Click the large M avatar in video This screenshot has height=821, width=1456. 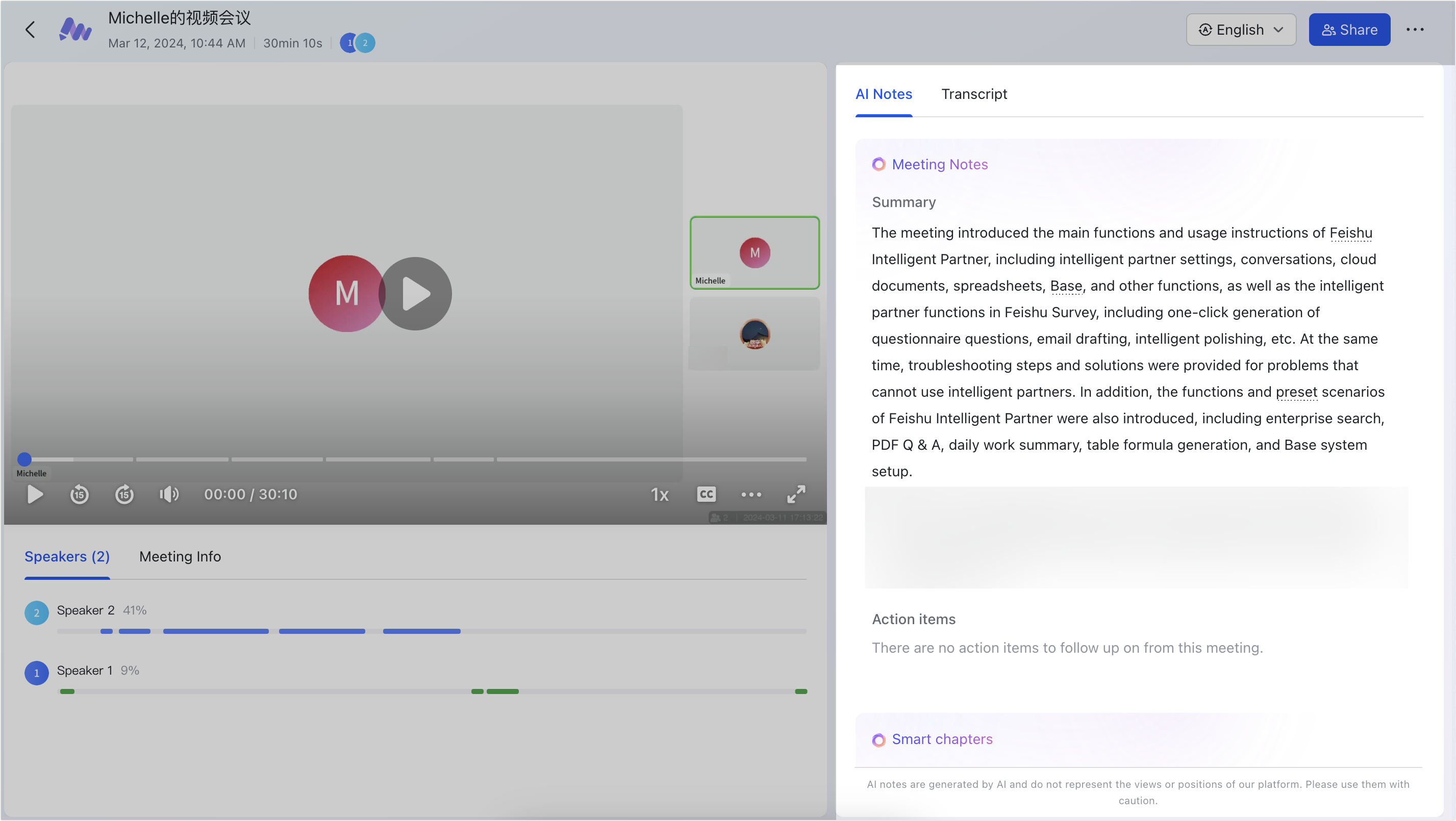[346, 294]
